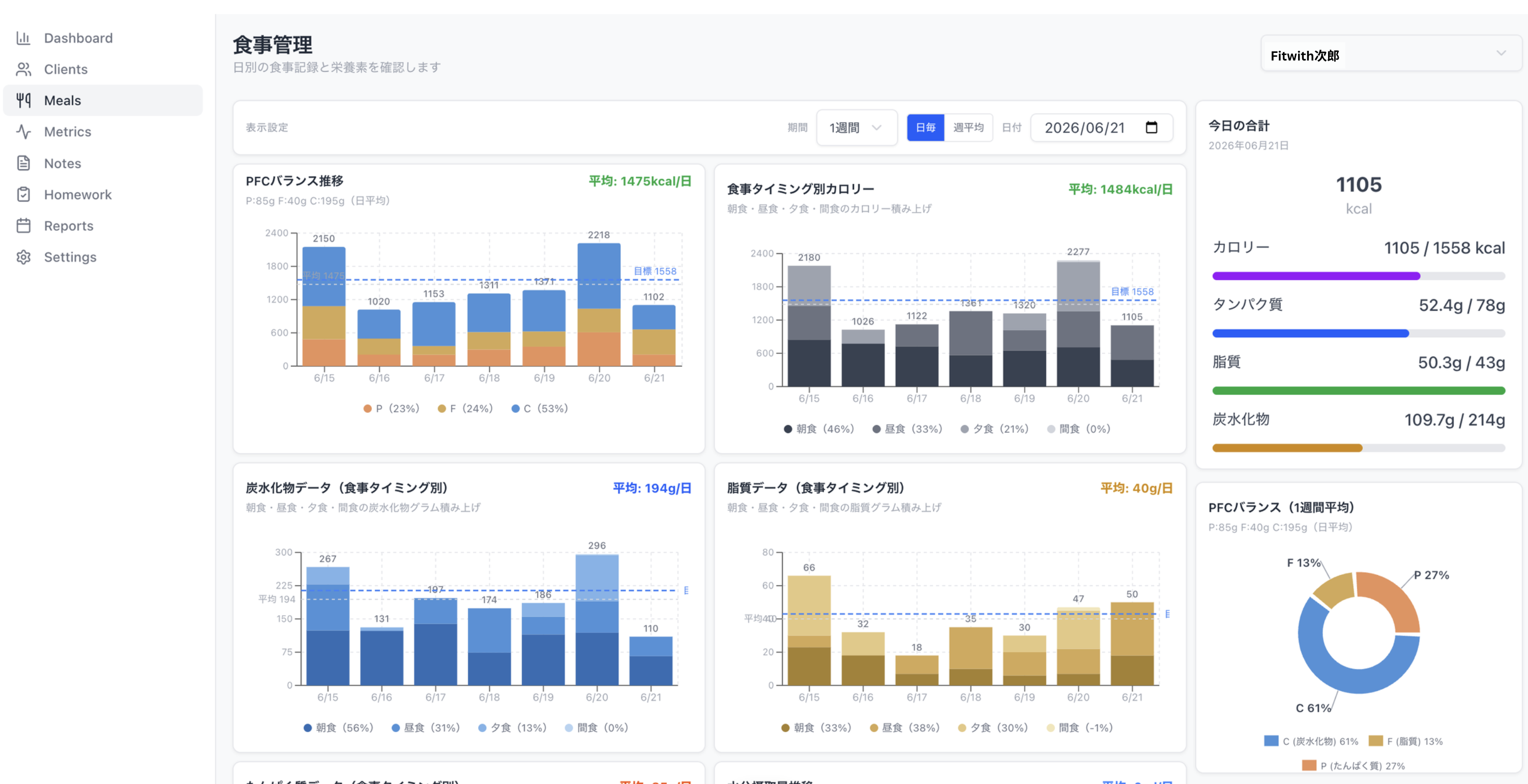Expand the Fitwith次郎 client selector

click(x=1389, y=54)
